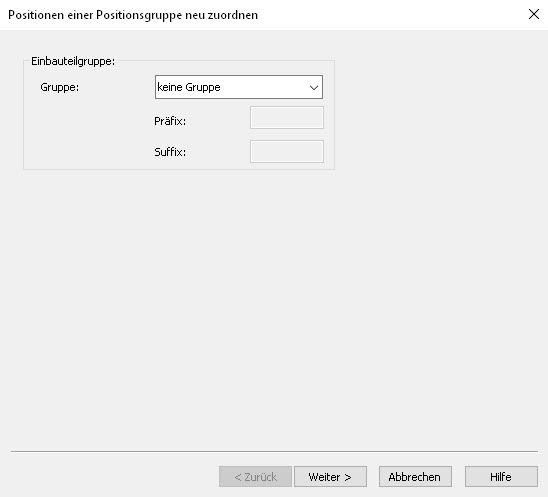Screen dimensions: 548x497
Task: Click the 'Präfix:' label
Action: [x=170, y=121]
